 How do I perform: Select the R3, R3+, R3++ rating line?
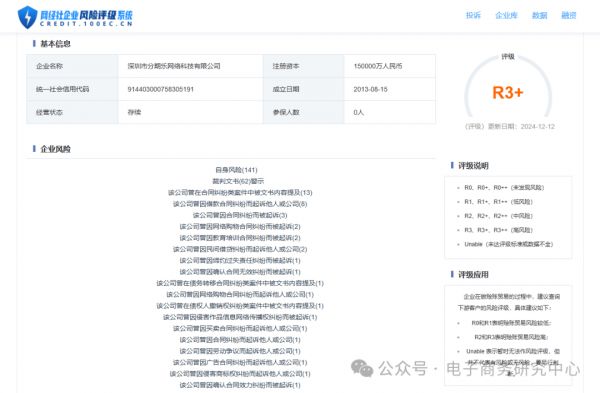pyautogui.click(x=498, y=230)
